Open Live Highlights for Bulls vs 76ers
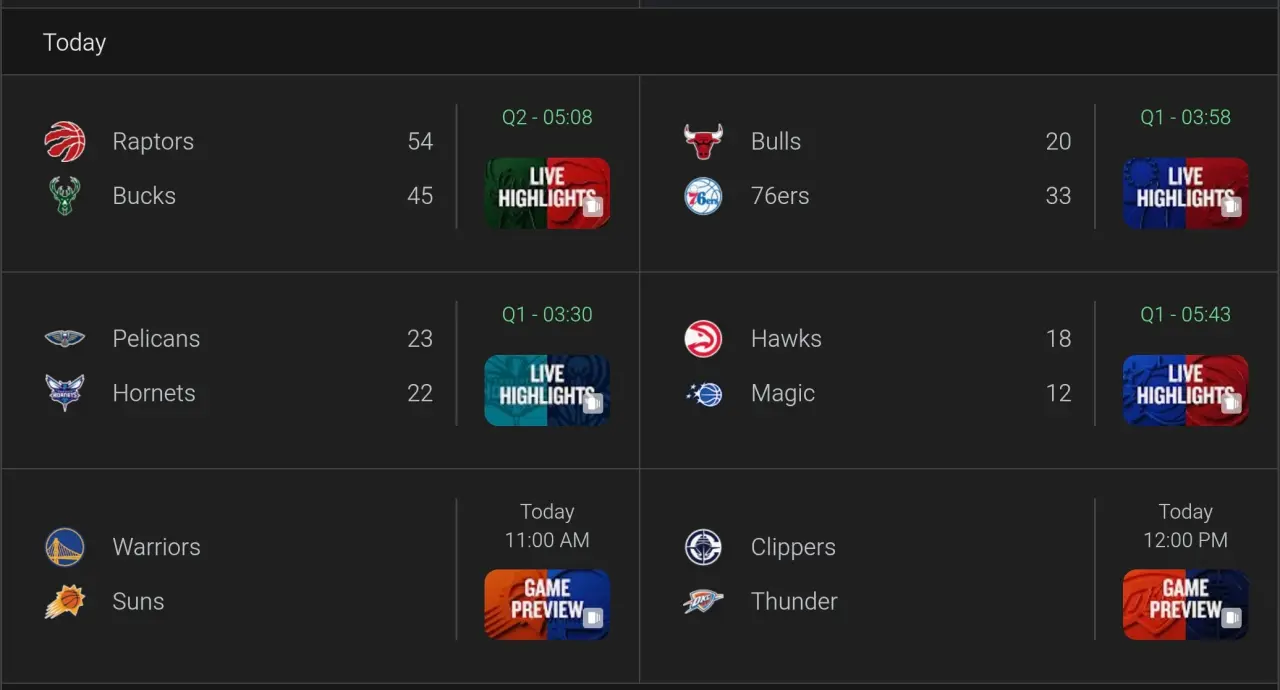The height and width of the screenshot is (690, 1280). pyautogui.click(x=1185, y=193)
